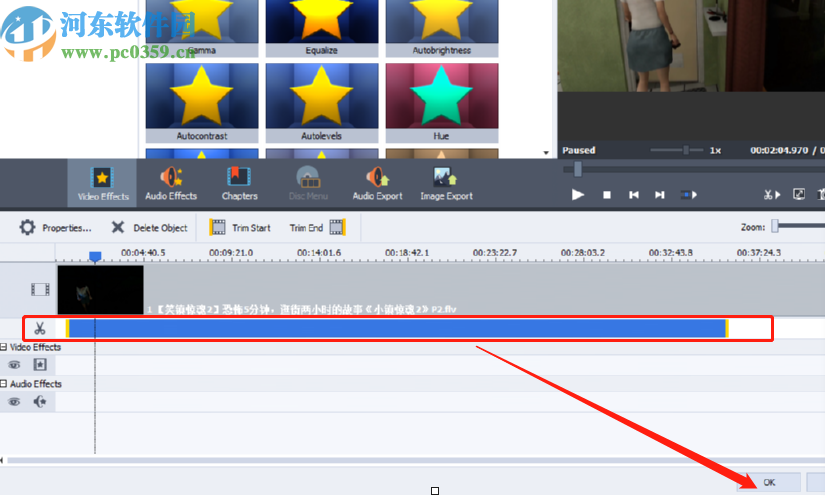The width and height of the screenshot is (825, 496).
Task: Open the Audio Export tab
Action: (x=377, y=183)
